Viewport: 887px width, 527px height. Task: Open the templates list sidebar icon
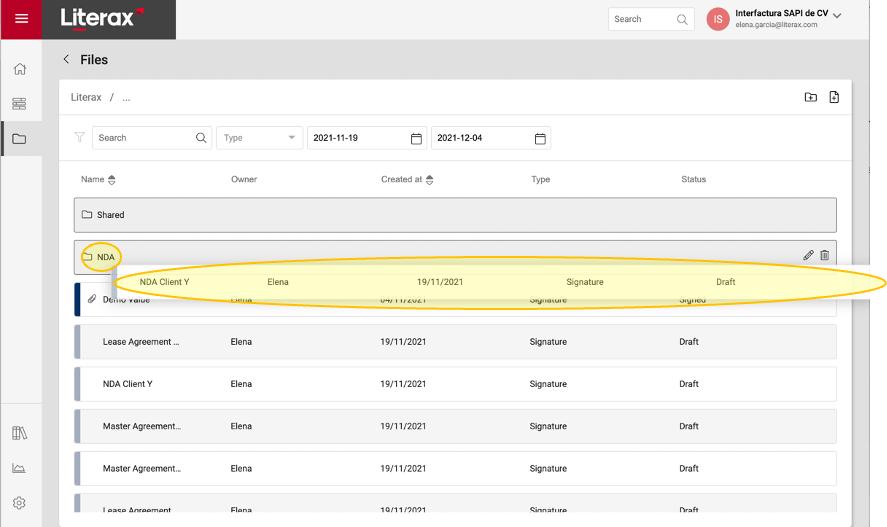coord(19,104)
